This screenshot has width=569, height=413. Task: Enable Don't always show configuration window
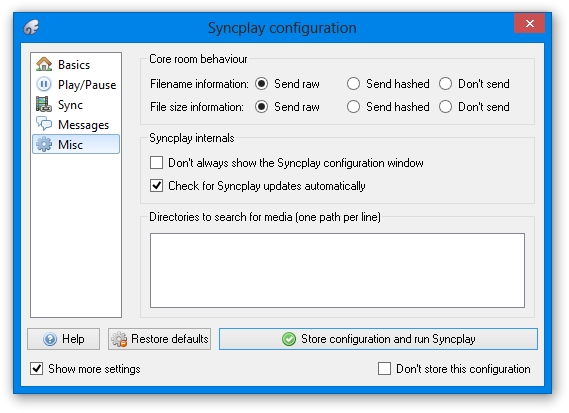[x=156, y=163]
